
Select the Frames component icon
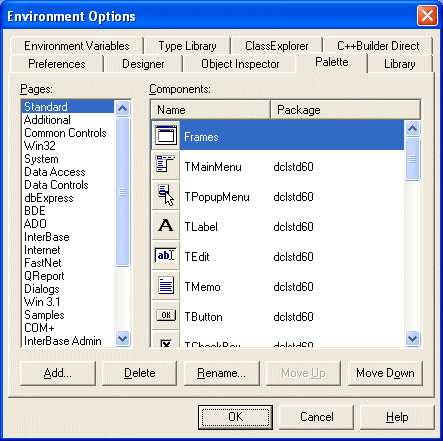tap(166, 135)
